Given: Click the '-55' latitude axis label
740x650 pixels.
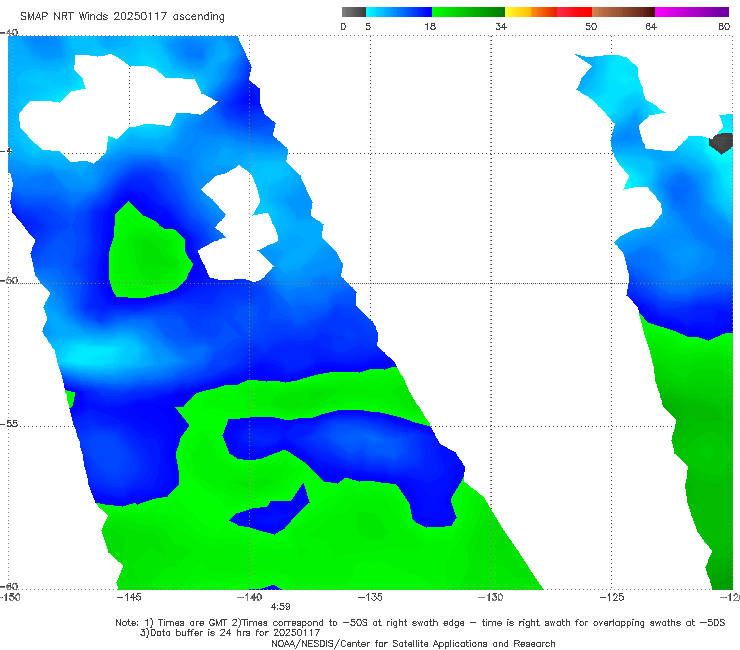Looking at the screenshot, I should pyautogui.click(x=9, y=424).
